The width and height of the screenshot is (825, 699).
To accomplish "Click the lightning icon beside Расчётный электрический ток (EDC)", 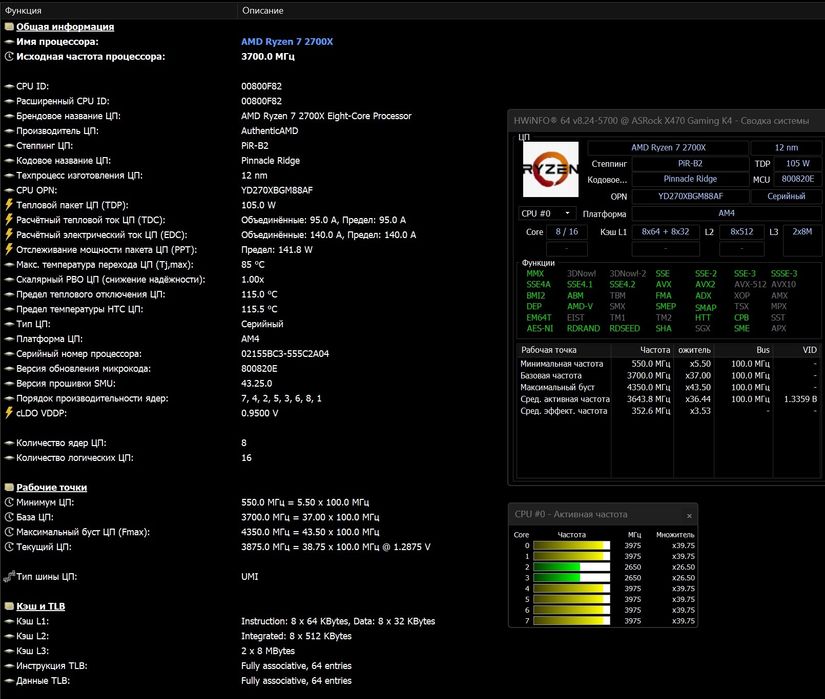I will (9, 234).
